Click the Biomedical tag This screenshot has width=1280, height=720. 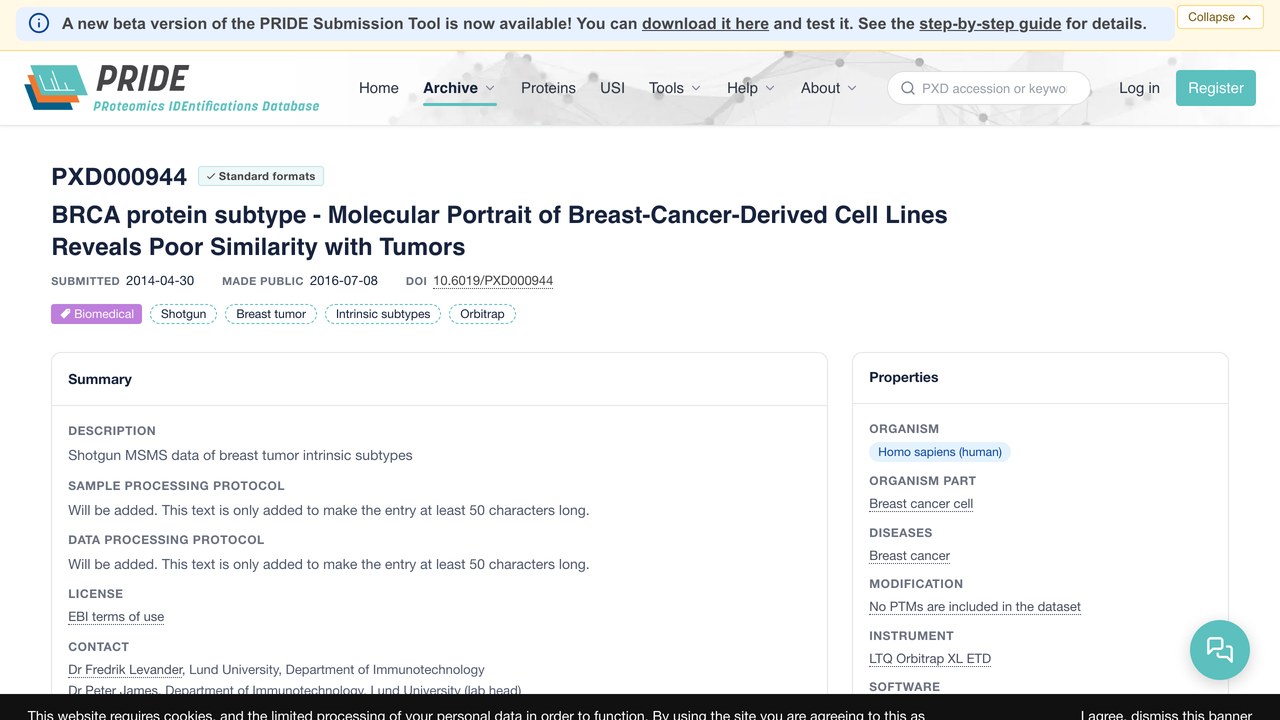pos(97,314)
